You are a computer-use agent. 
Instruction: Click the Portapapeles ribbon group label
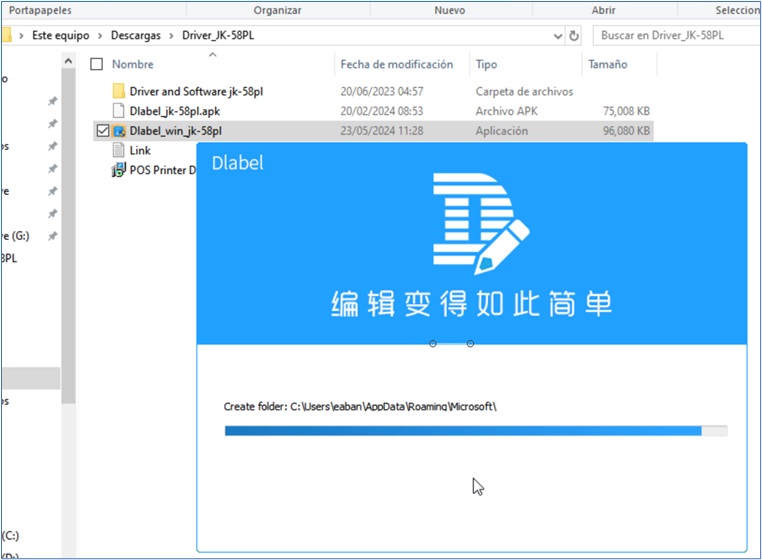coord(40,10)
